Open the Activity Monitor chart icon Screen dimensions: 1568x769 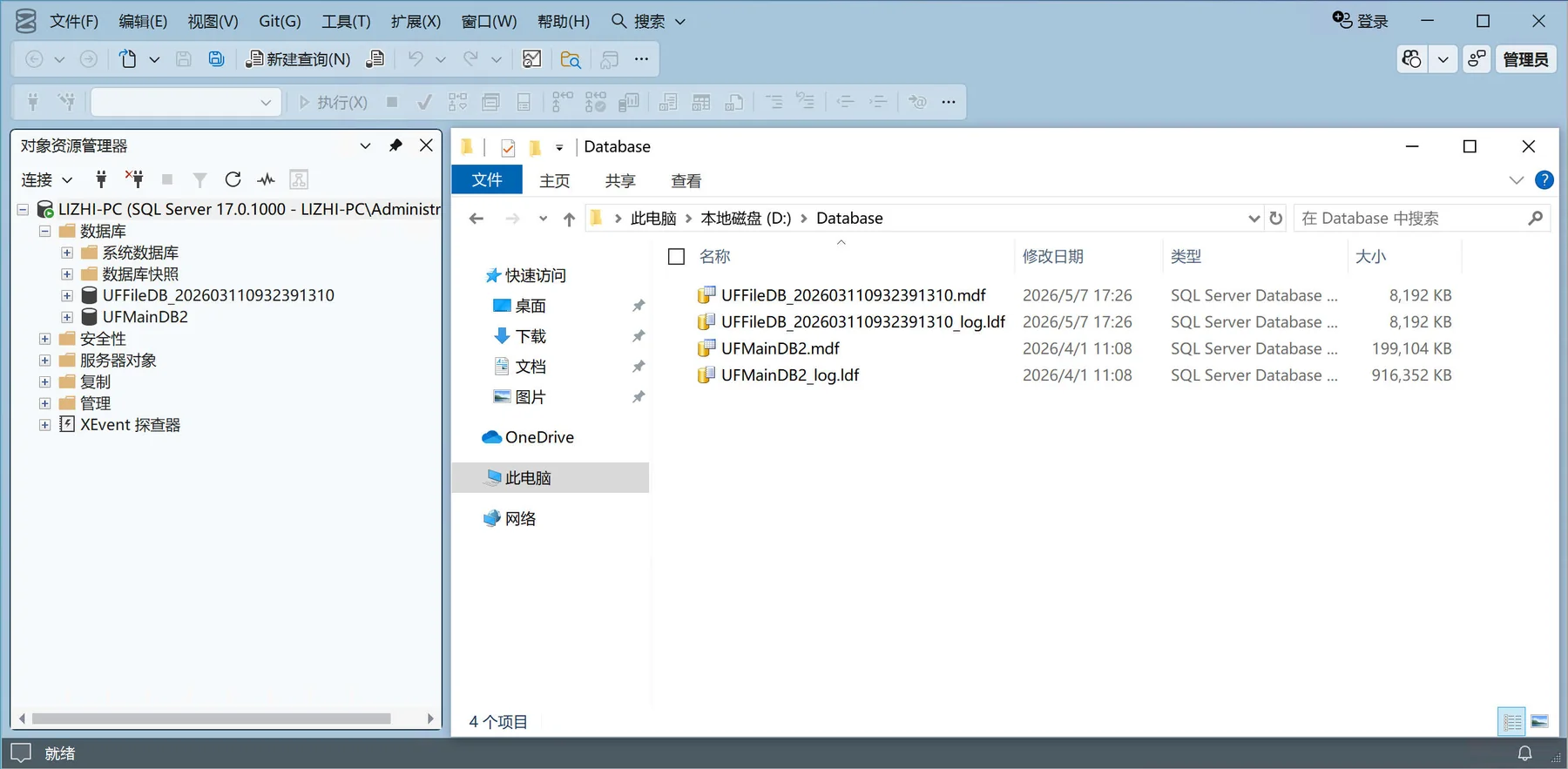[531, 59]
